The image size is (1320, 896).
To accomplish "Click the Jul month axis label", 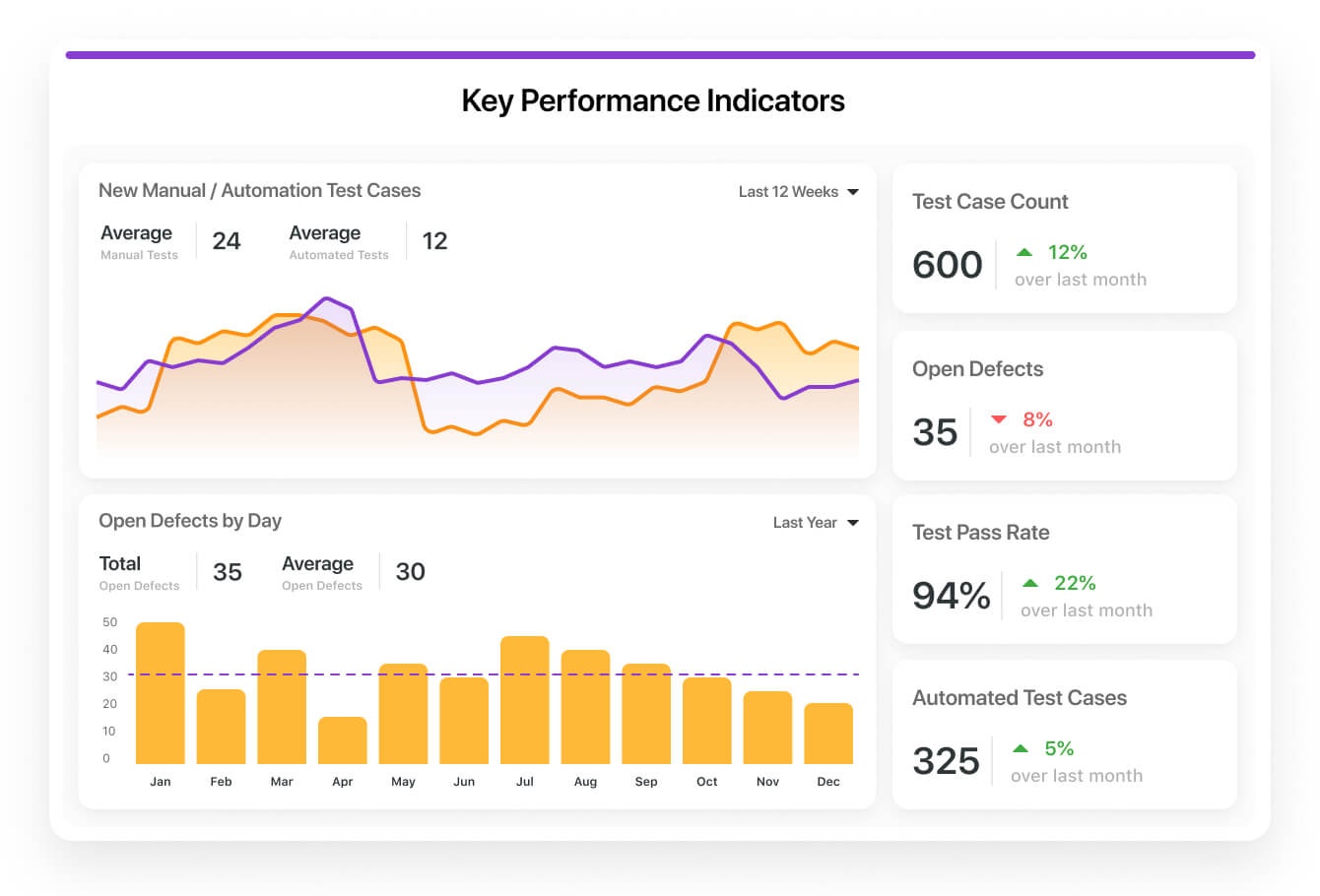I will point(525,782).
